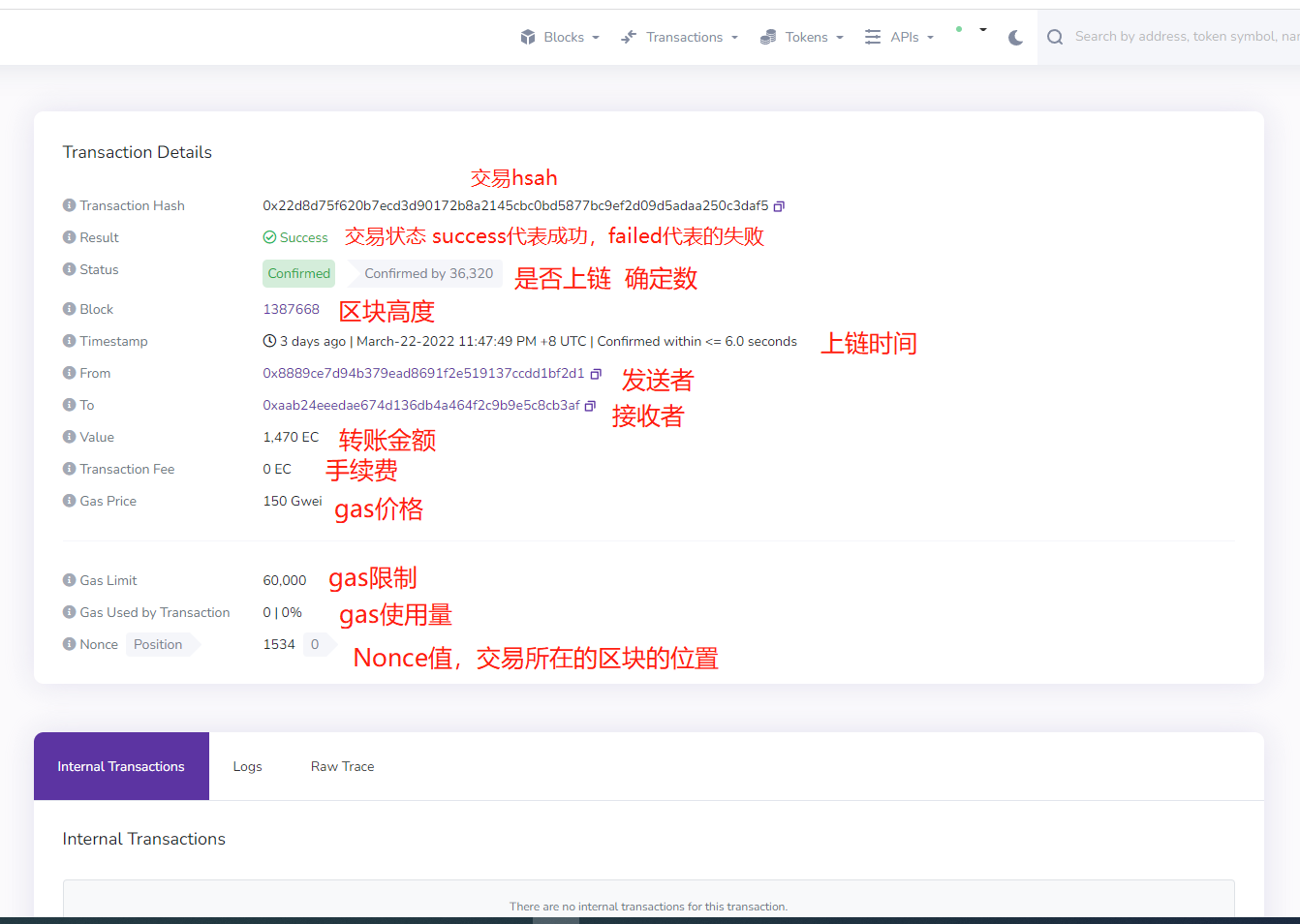Copy the transaction hash using copy icon
The image size is (1300, 924).
780,205
